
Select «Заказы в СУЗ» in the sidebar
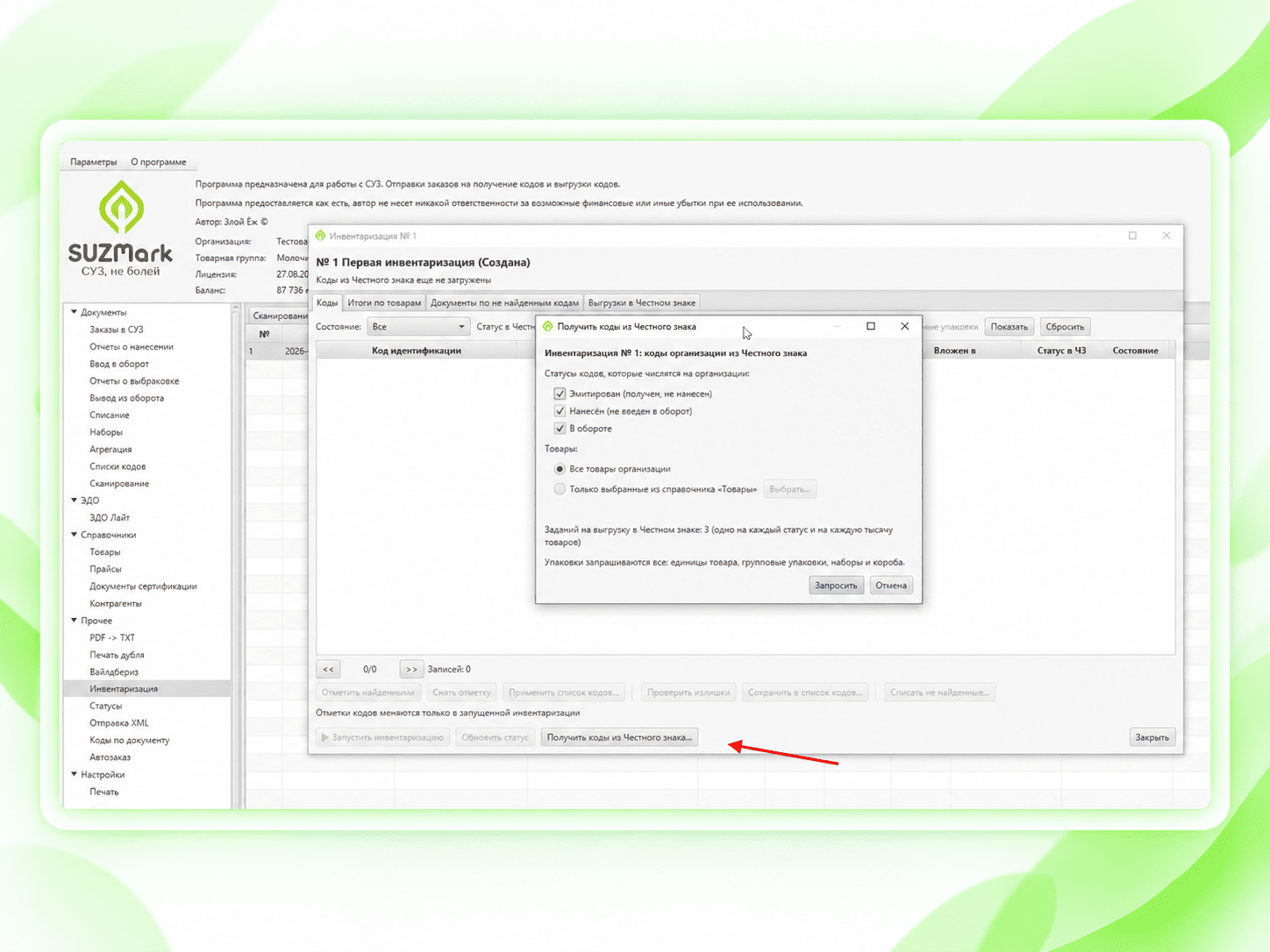point(117,330)
